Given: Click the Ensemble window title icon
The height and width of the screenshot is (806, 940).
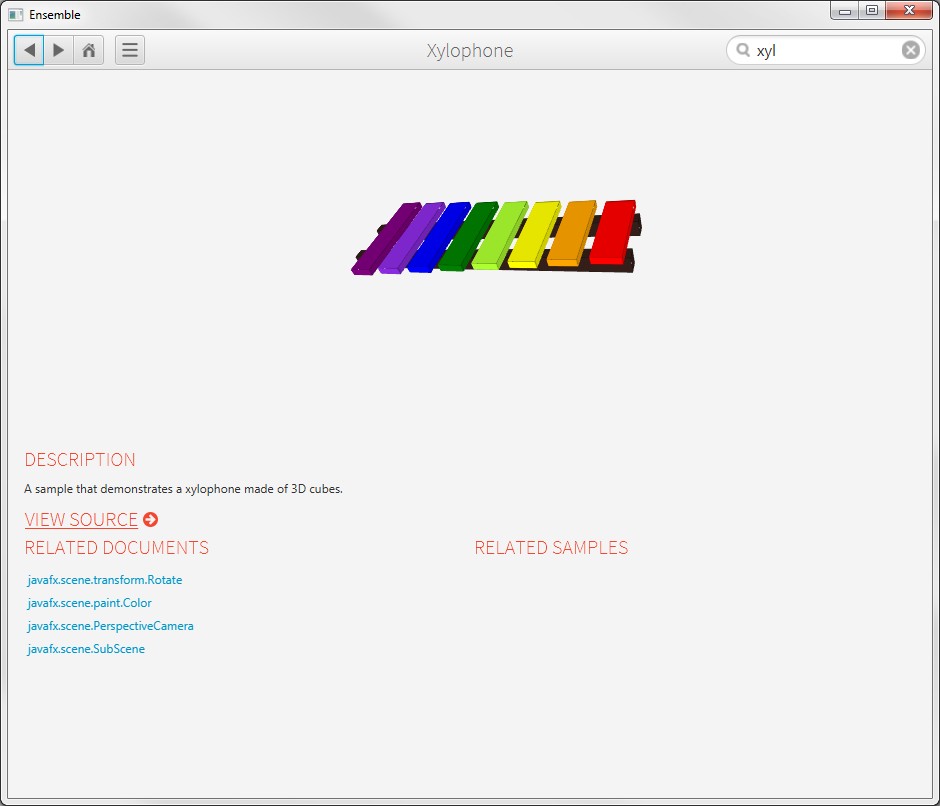Looking at the screenshot, I should coord(16,15).
